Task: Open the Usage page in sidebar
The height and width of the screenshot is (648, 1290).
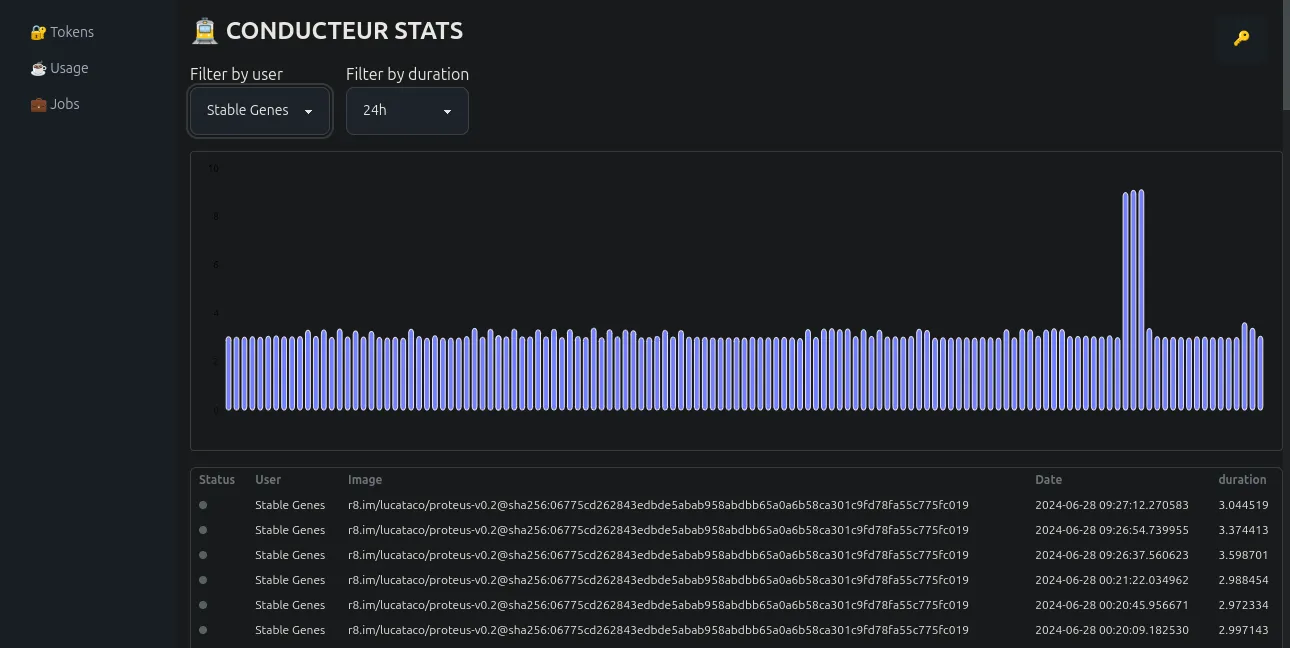Action: pyautogui.click(x=59, y=68)
